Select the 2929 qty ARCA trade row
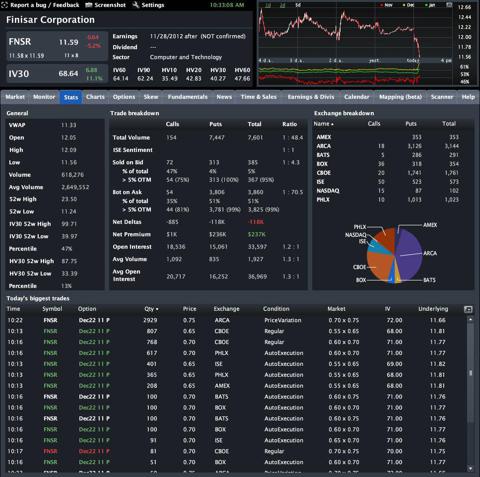 (x=235, y=320)
